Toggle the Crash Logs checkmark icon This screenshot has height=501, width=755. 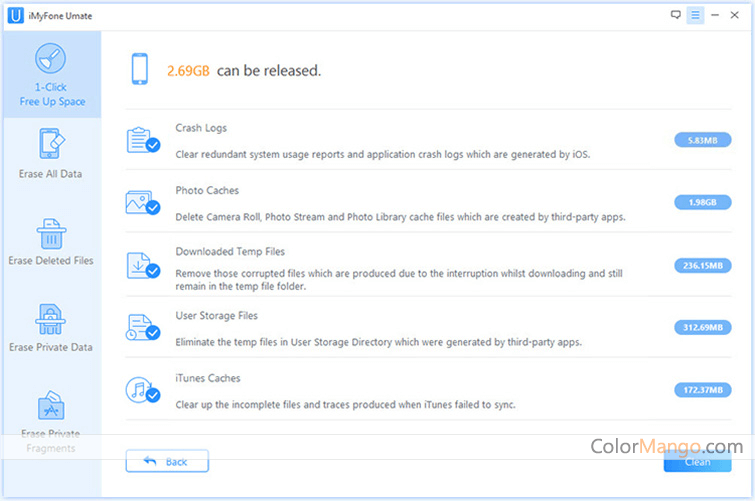tap(153, 145)
